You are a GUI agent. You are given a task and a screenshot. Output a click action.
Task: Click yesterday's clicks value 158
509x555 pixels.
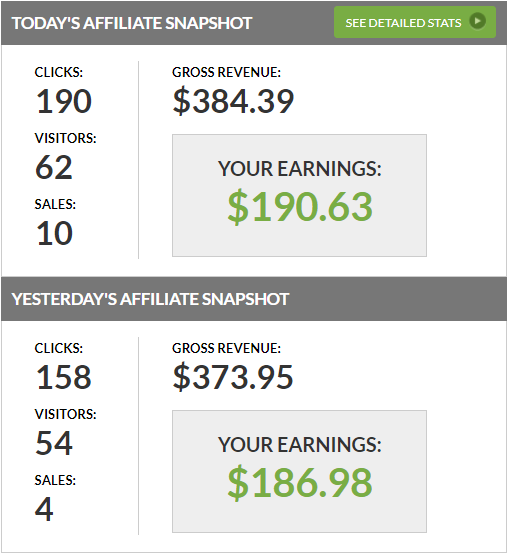pos(64,377)
